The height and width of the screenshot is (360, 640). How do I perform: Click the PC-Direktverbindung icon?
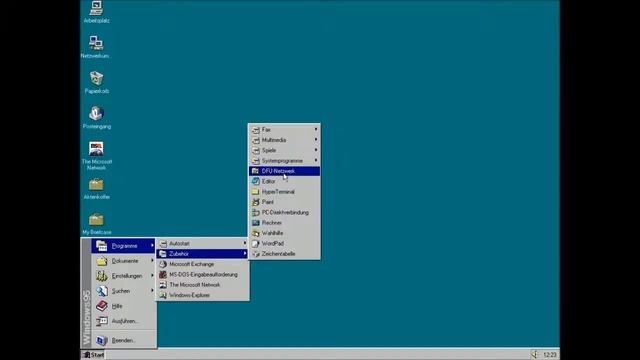pos(256,212)
